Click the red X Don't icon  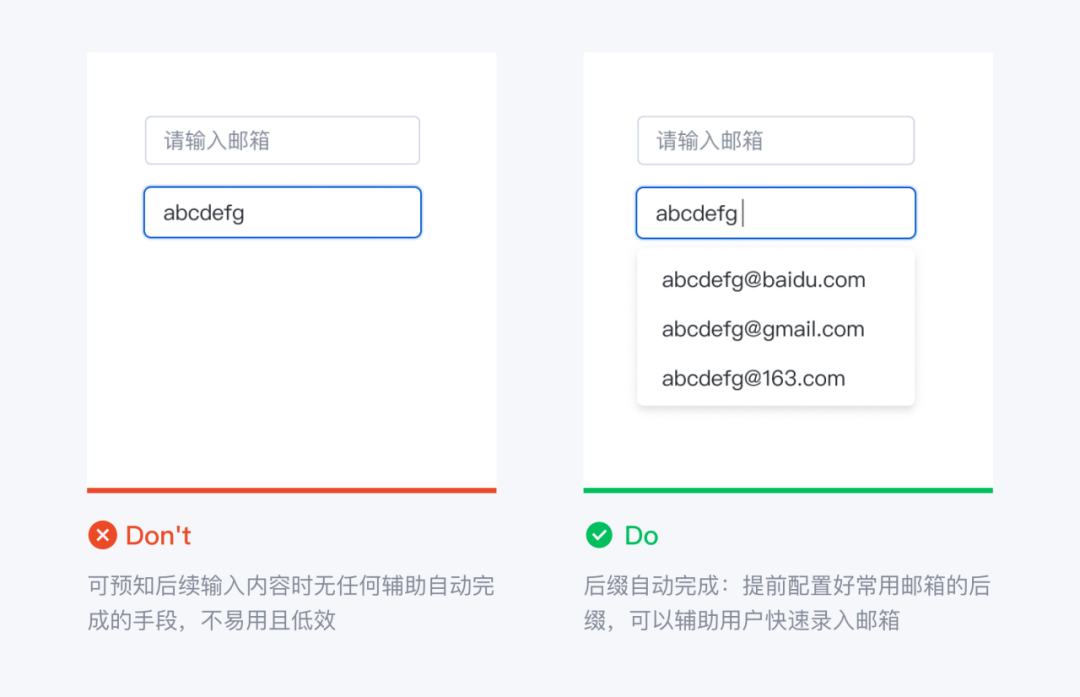coord(103,535)
